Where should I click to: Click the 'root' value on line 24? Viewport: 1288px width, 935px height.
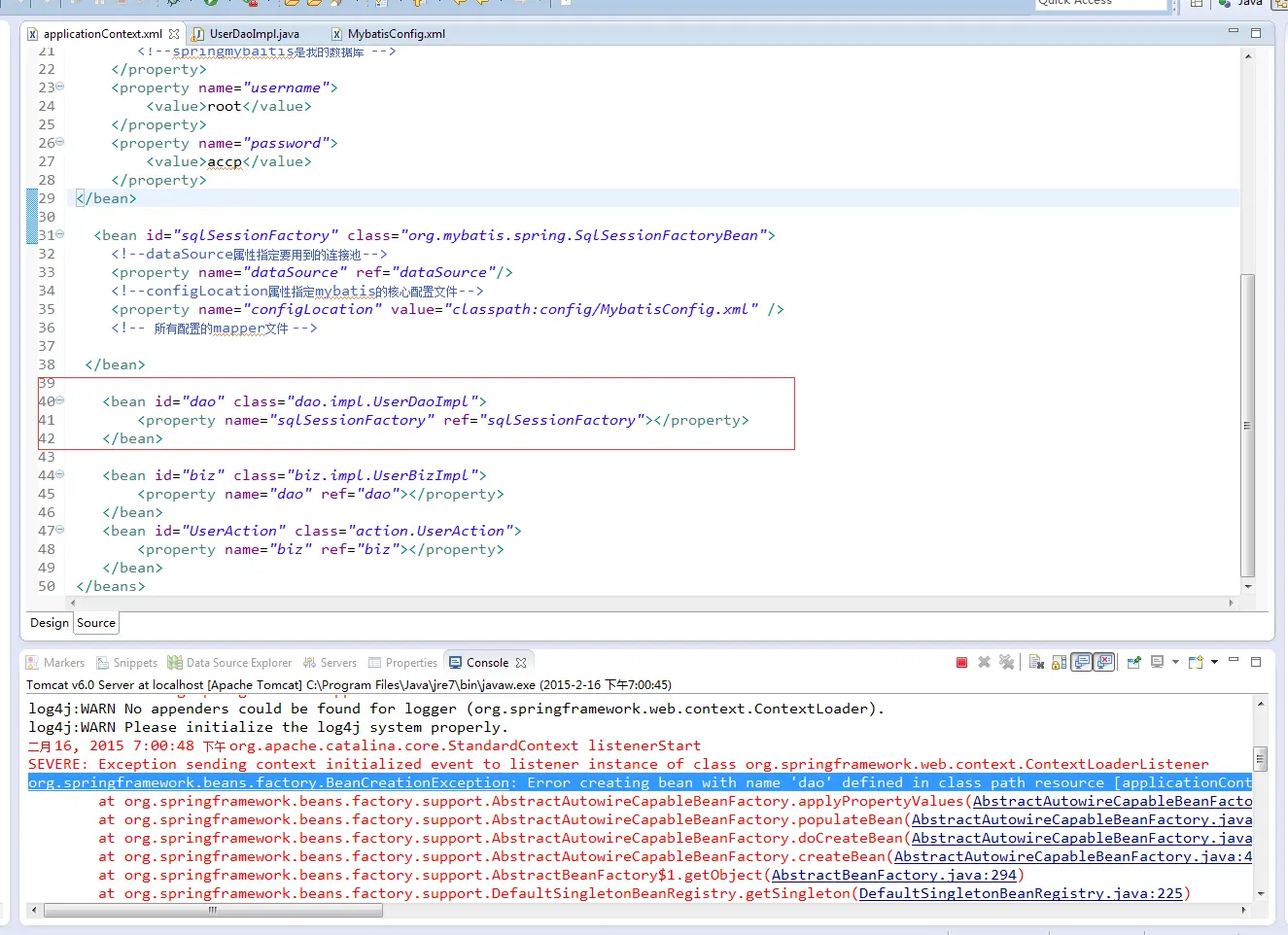coord(224,106)
